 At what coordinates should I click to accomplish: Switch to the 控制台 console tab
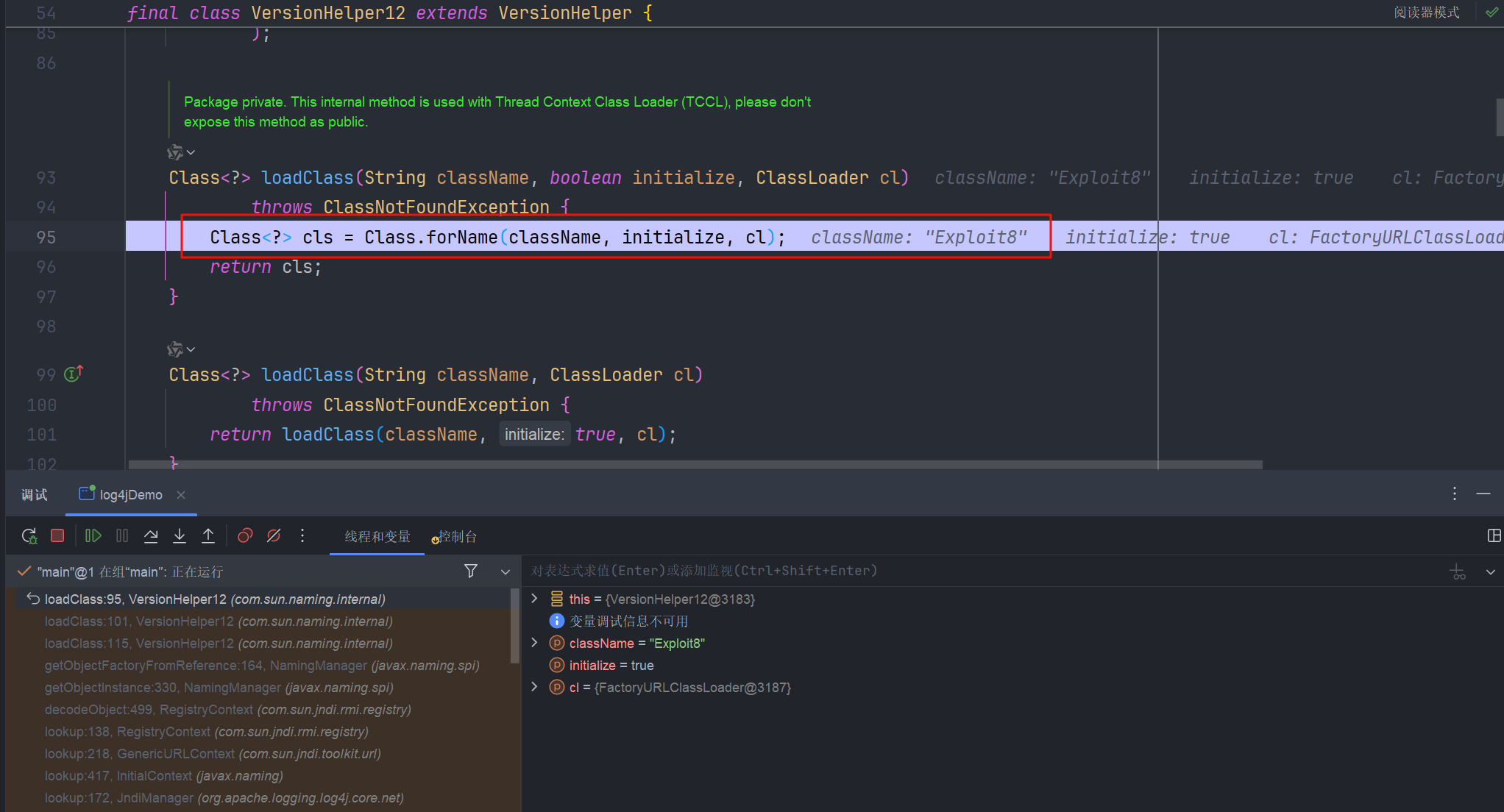point(455,536)
